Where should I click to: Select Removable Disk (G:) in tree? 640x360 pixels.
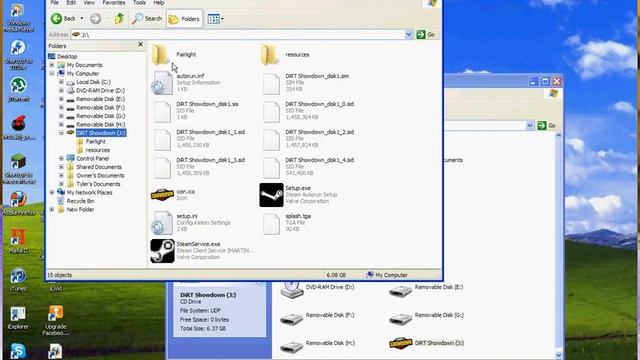click(100, 116)
